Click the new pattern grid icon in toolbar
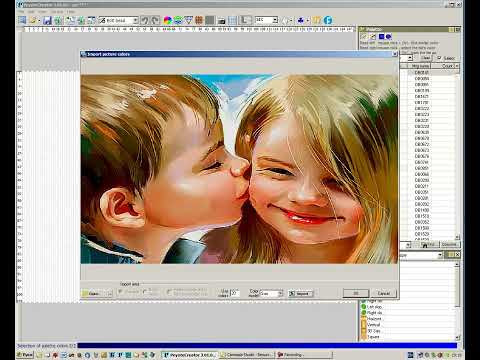This screenshot has width=480, height=360. (x=22, y=20)
